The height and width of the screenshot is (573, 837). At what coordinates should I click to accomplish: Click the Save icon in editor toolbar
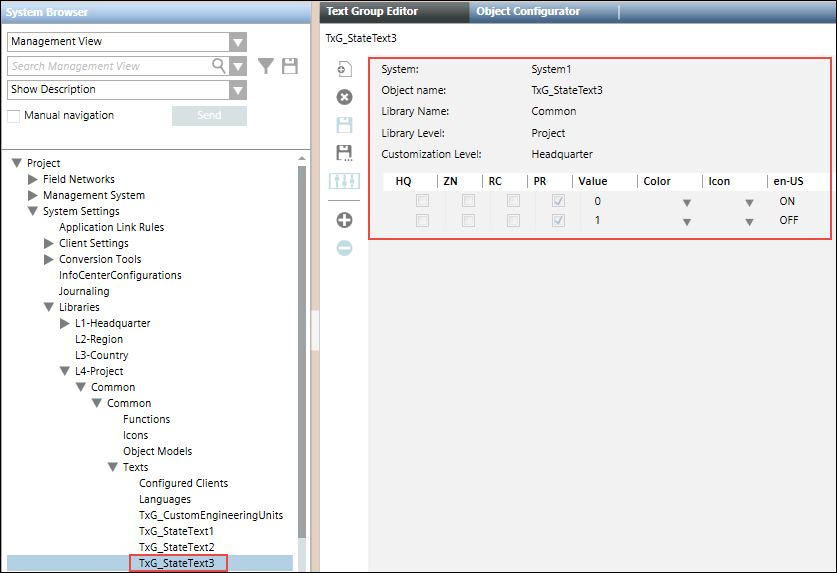click(344, 125)
